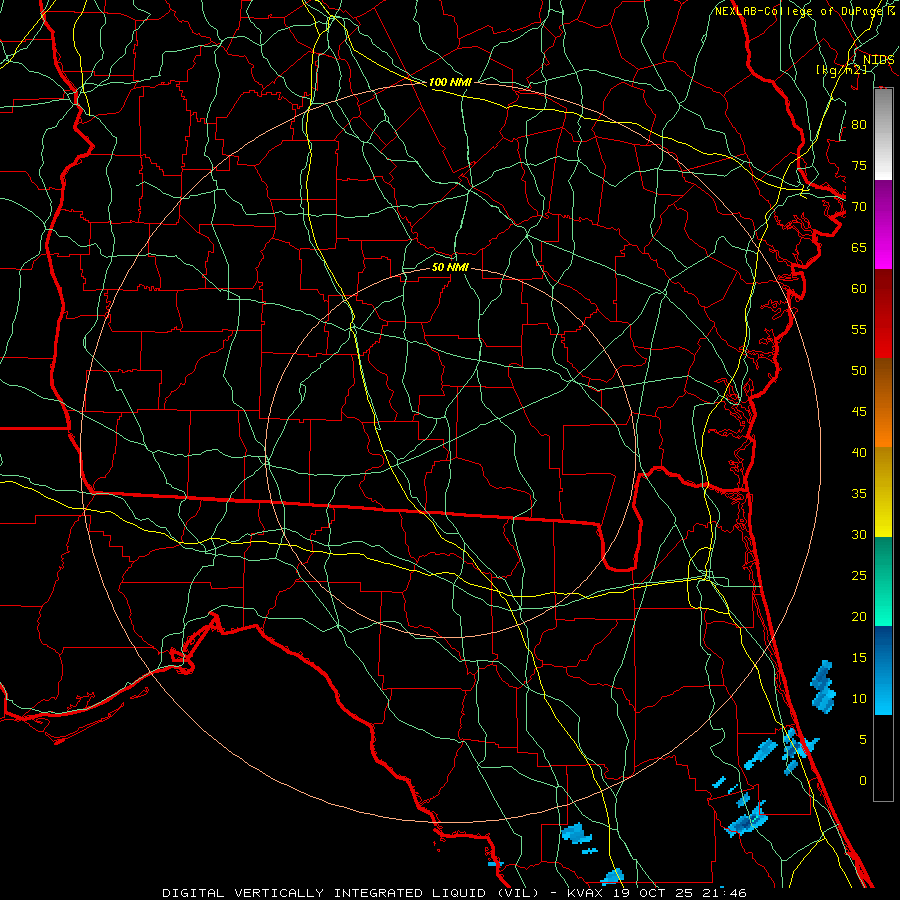Click the blue segment of the color bar
The height and width of the screenshot is (900, 900).
883,670
